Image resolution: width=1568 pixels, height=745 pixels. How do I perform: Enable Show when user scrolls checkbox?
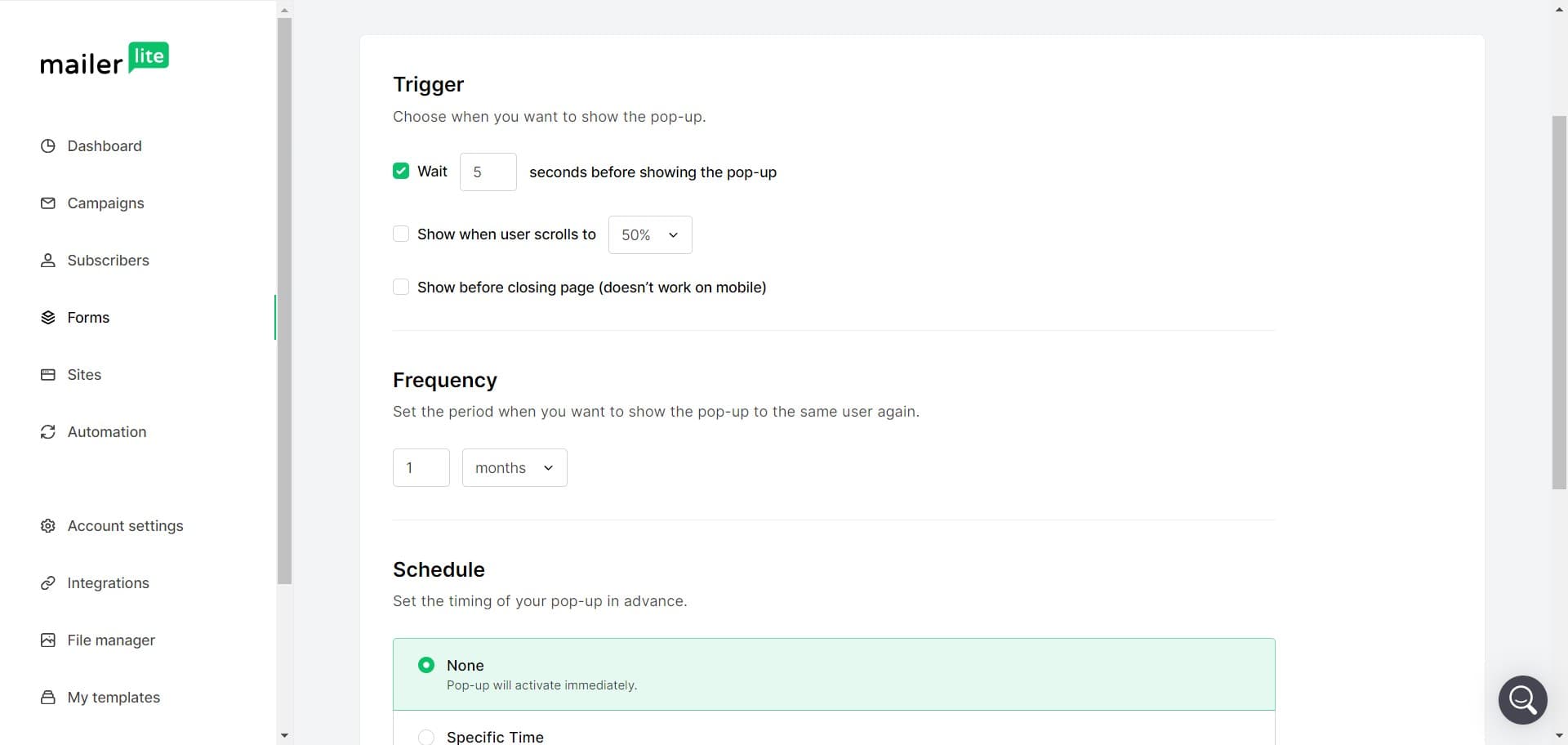[401, 234]
